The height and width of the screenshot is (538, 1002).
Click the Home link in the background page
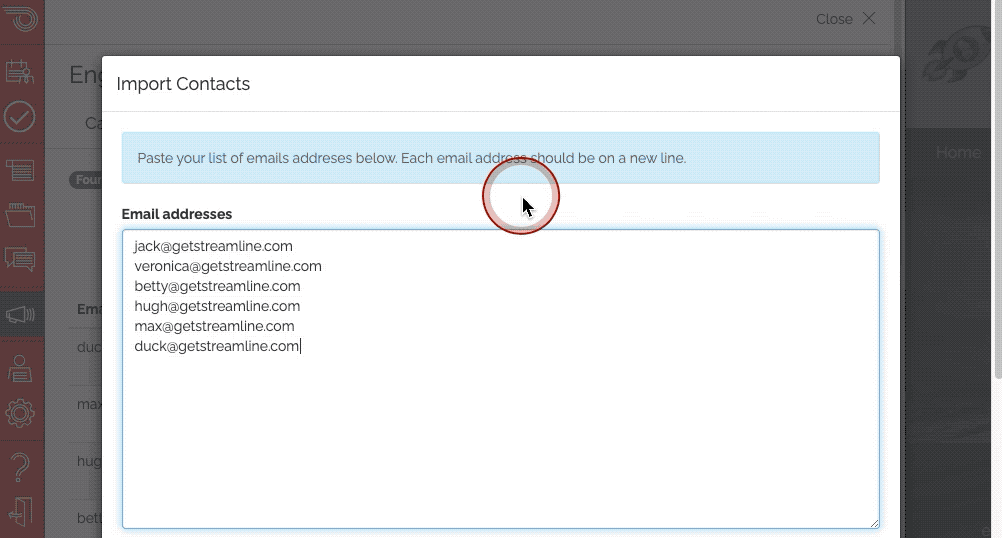(x=958, y=153)
